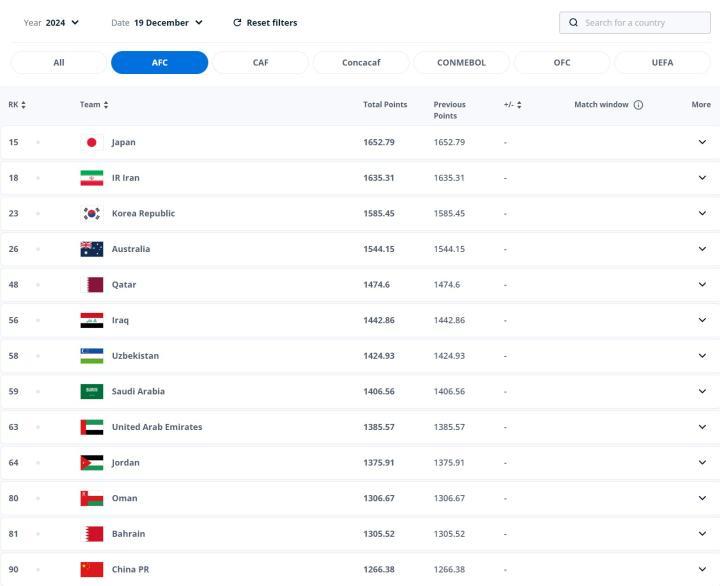
Task: Click the search magnifier icon
Action: click(573, 22)
